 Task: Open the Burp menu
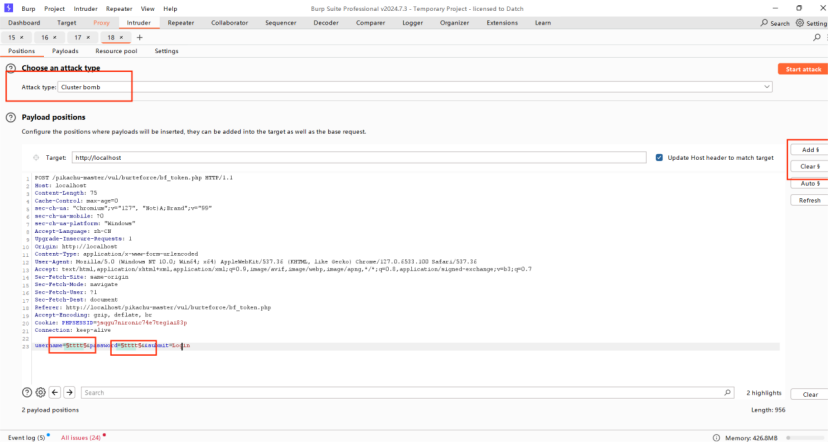pyautogui.click(x=28, y=8)
